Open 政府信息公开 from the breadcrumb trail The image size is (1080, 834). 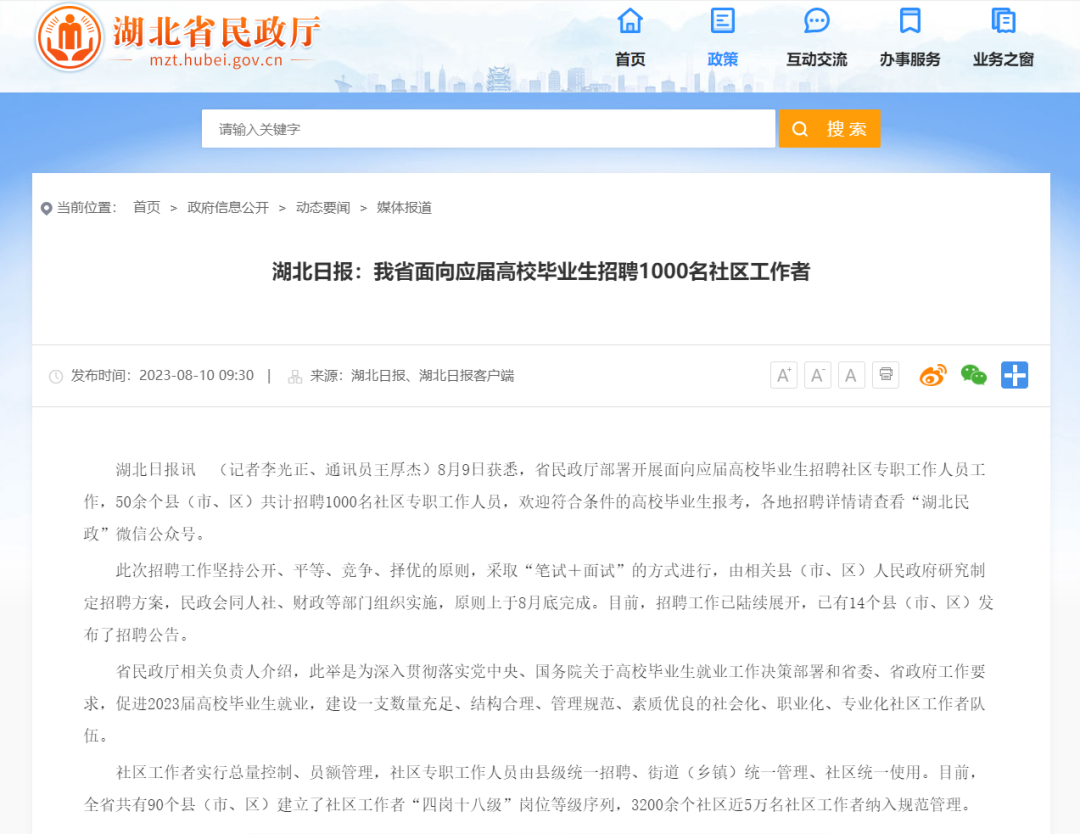point(228,207)
